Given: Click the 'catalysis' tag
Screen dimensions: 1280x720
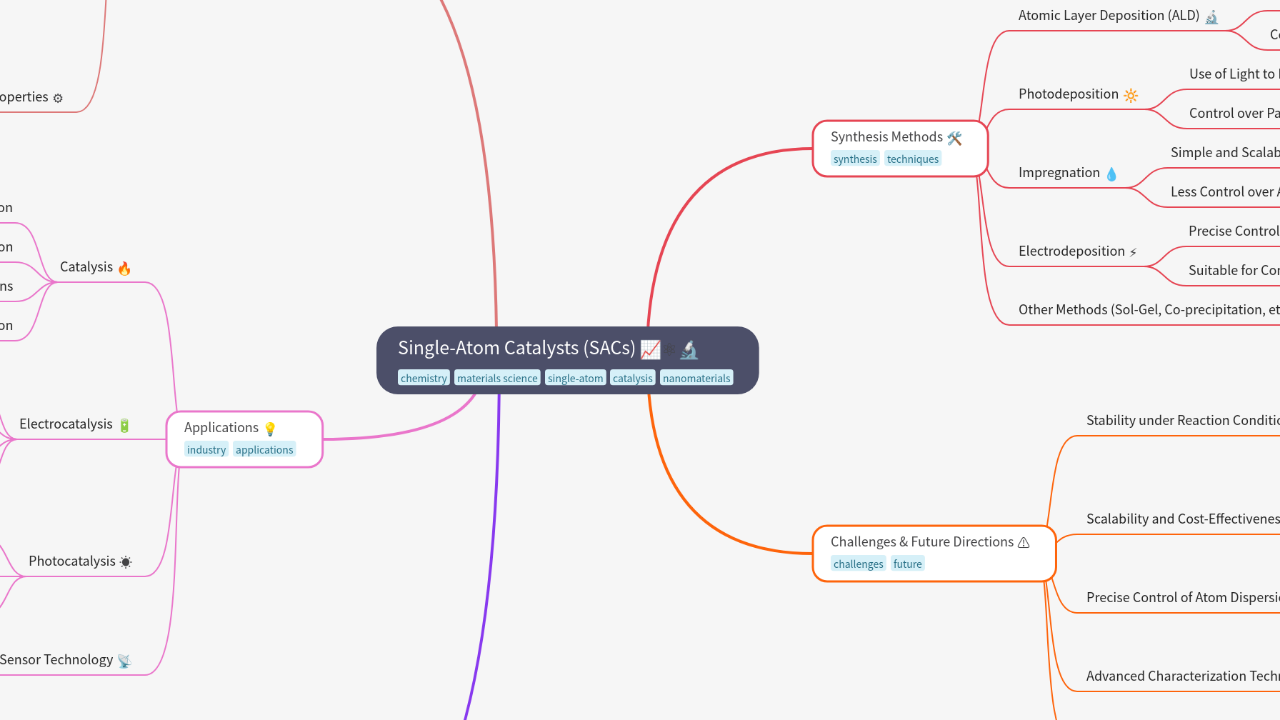Looking at the screenshot, I should click(633, 378).
